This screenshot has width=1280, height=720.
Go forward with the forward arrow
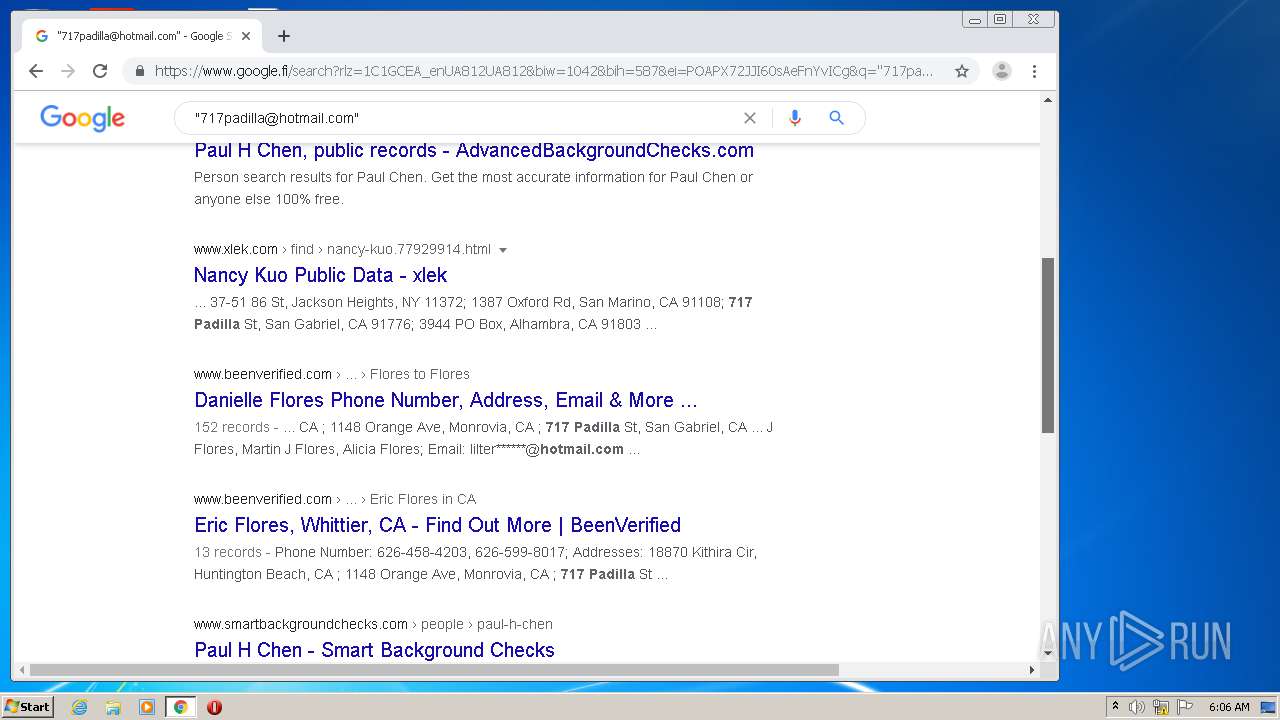click(68, 71)
